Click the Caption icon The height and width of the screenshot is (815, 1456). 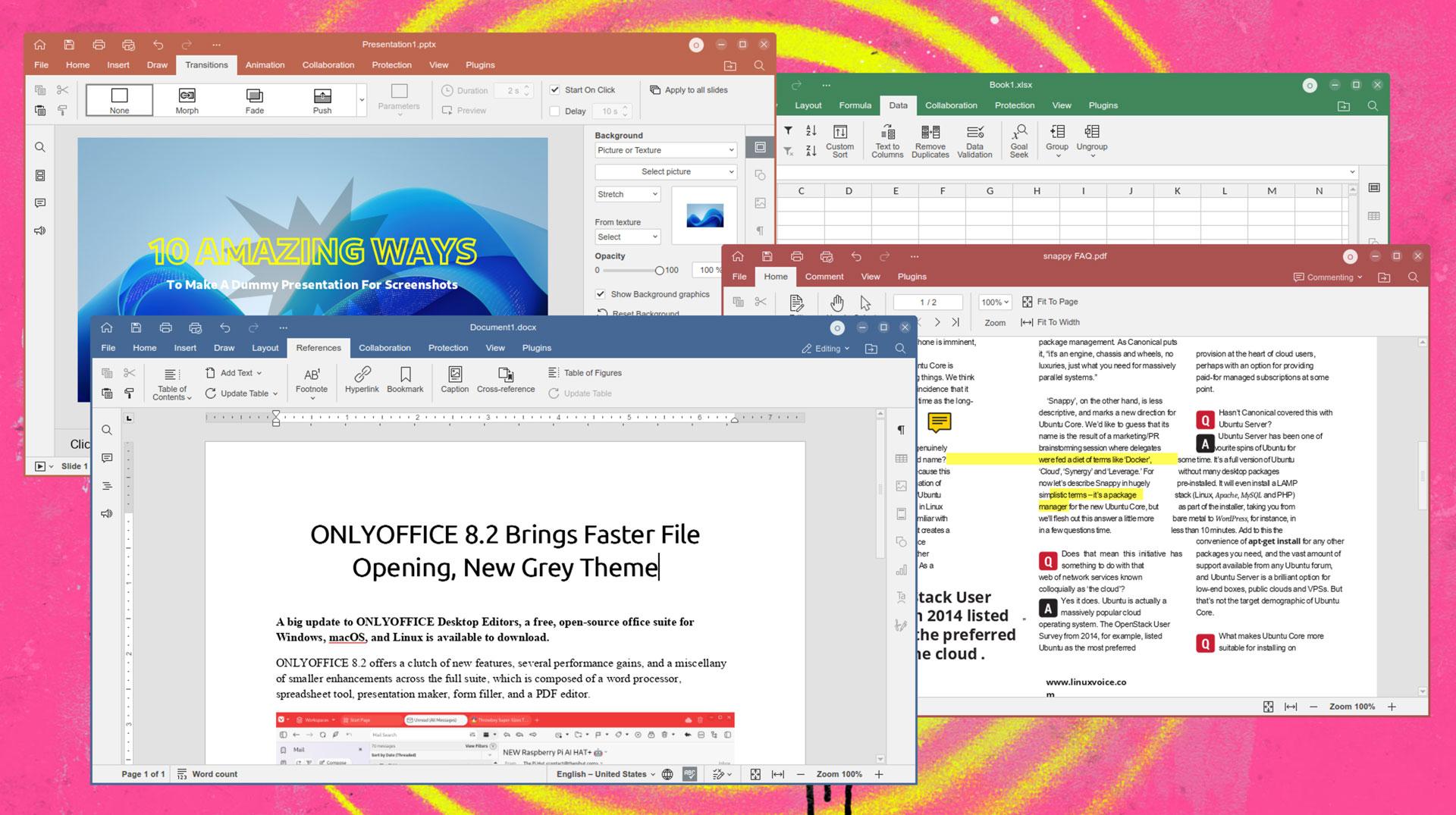pyautogui.click(x=454, y=379)
